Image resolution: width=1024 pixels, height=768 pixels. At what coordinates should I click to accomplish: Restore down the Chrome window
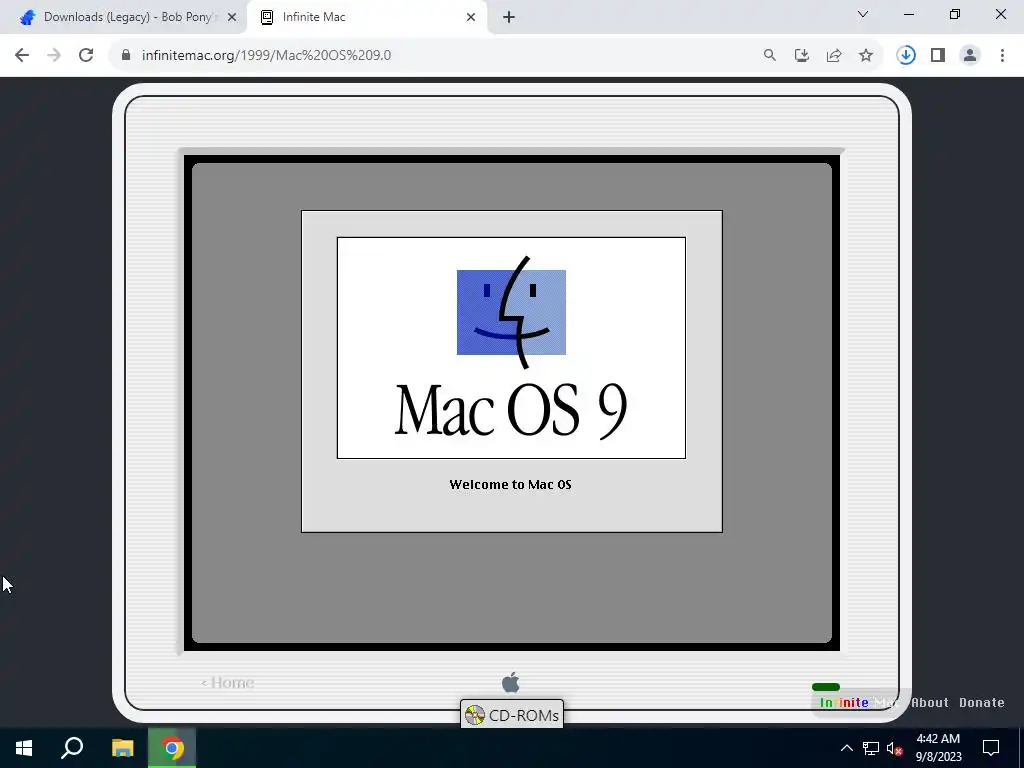tap(955, 14)
